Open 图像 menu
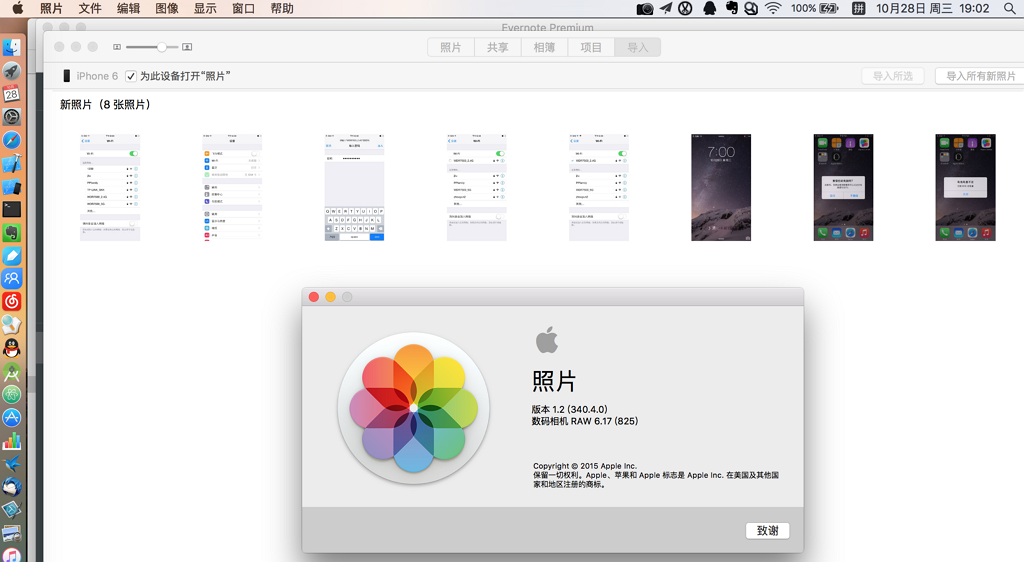 (x=167, y=8)
